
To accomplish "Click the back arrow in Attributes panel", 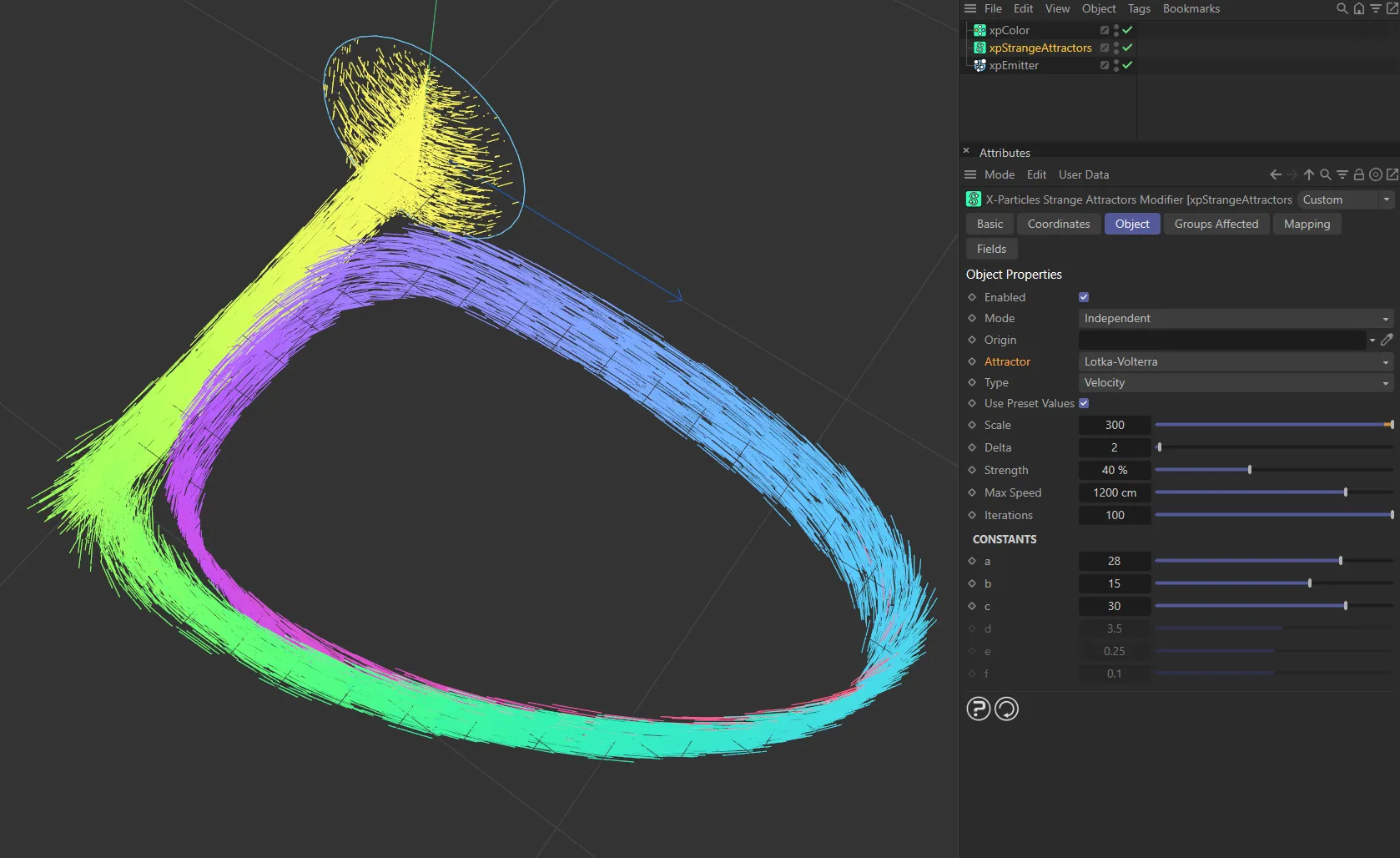I will pyautogui.click(x=1275, y=174).
